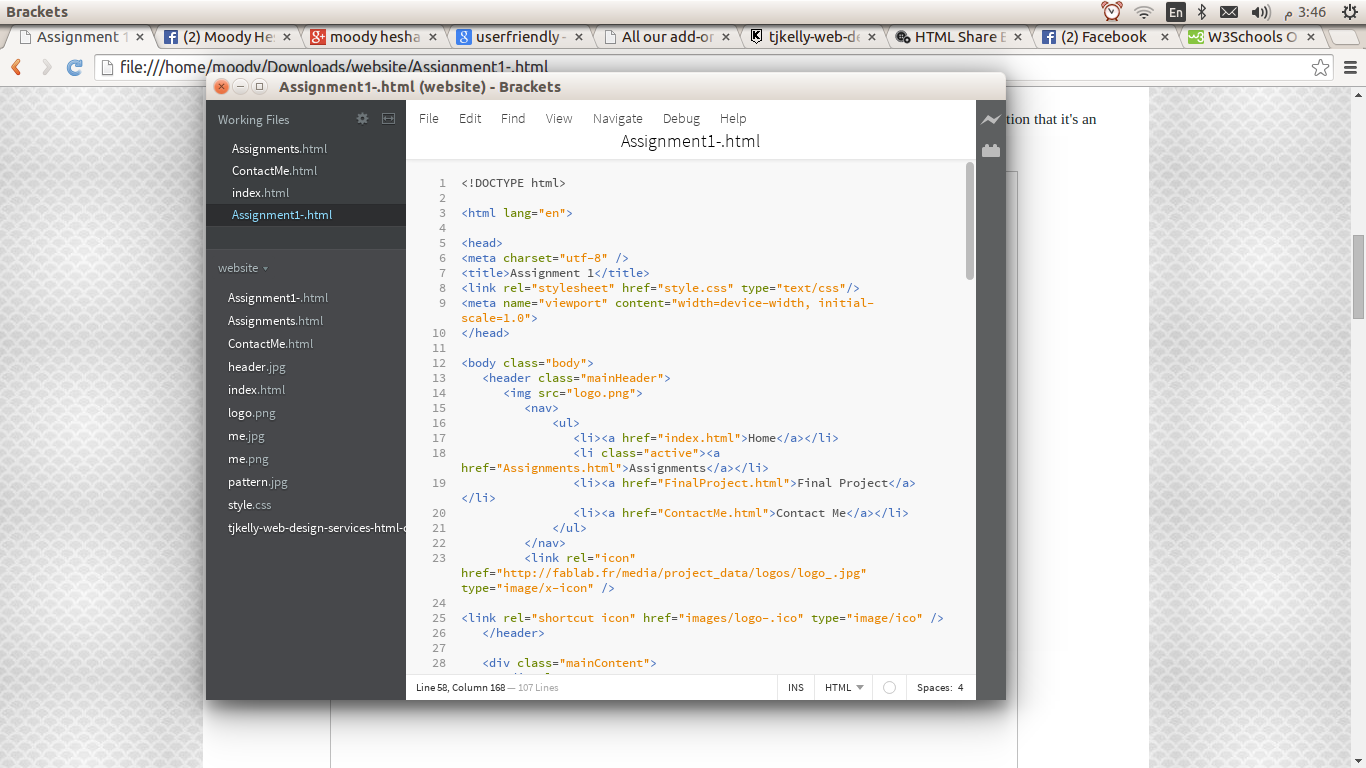
Task: Open logo.png in project tree
Action: click(251, 412)
